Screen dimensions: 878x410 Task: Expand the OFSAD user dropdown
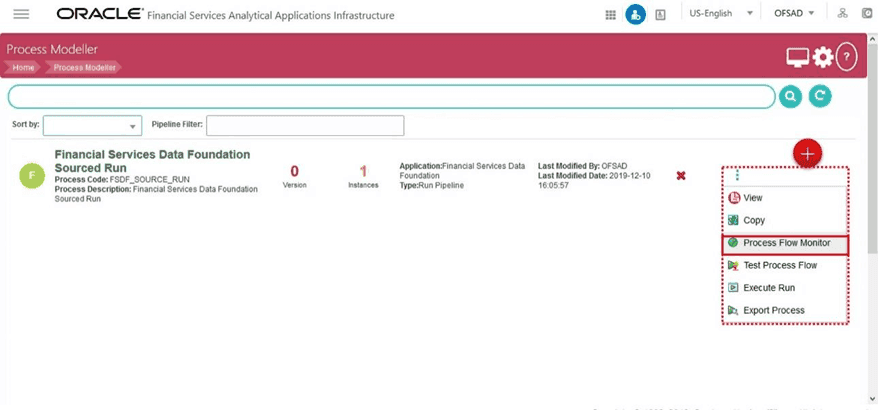click(793, 14)
